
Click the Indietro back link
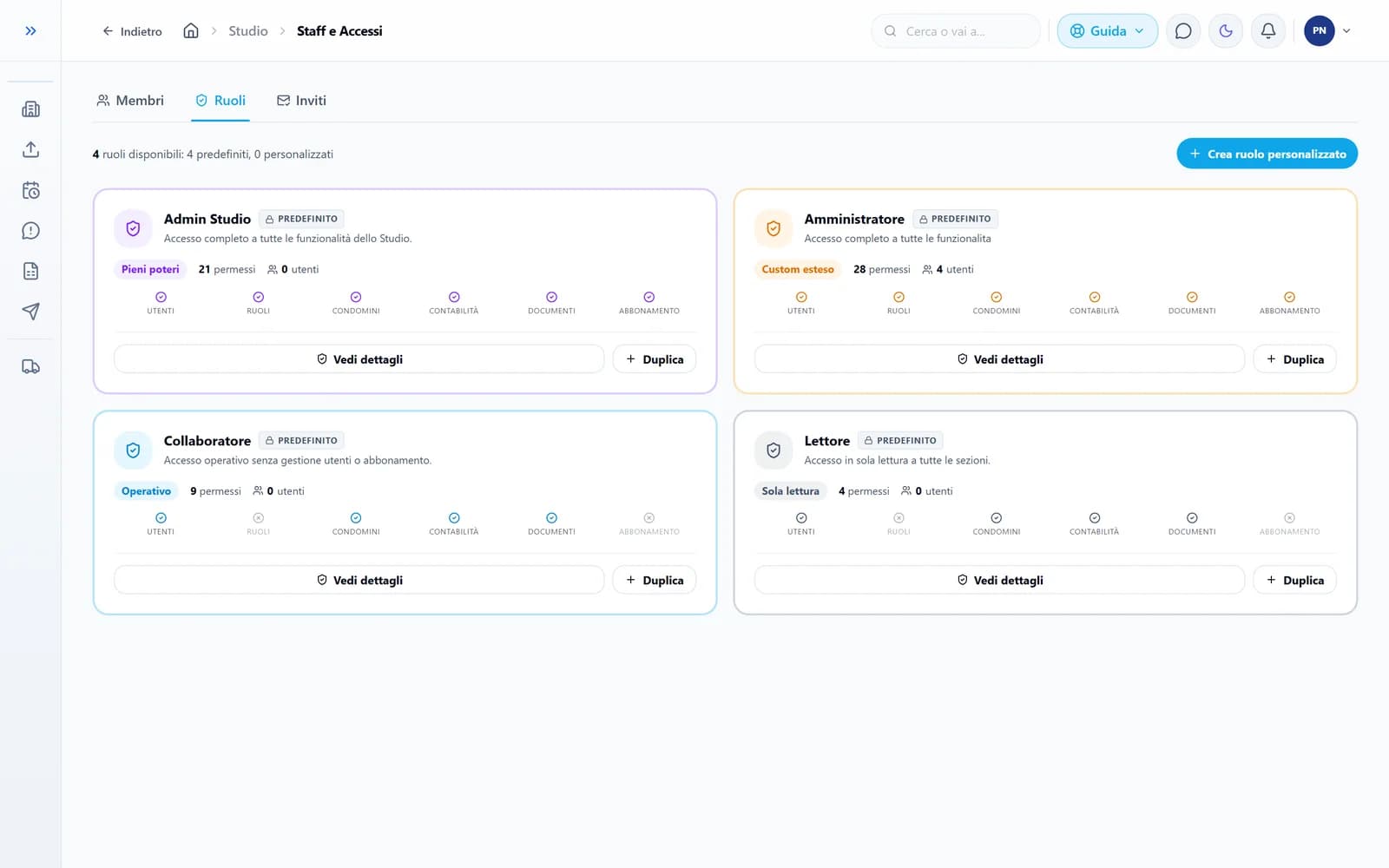132,31
